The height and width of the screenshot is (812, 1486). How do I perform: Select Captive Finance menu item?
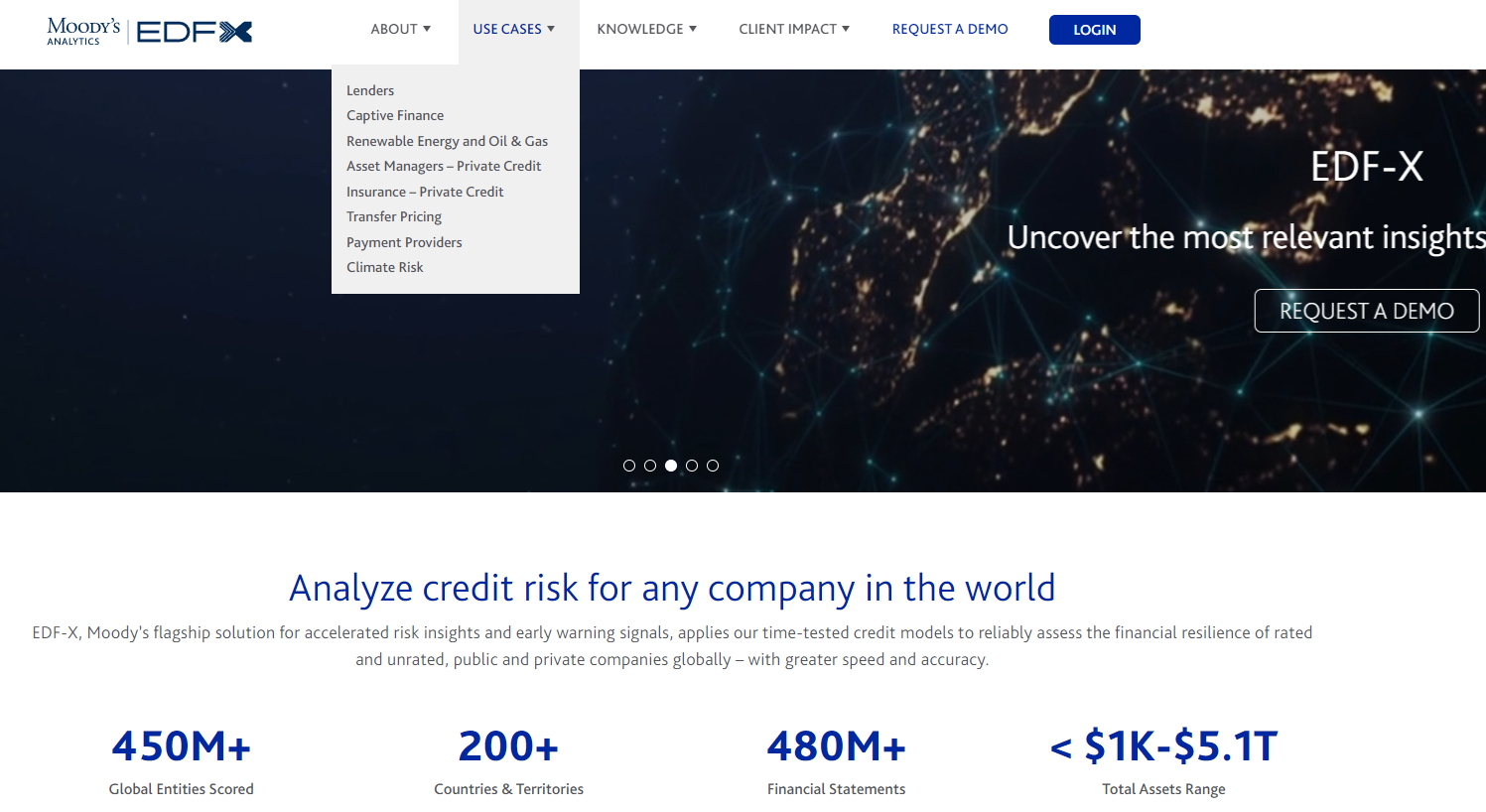pyautogui.click(x=395, y=115)
